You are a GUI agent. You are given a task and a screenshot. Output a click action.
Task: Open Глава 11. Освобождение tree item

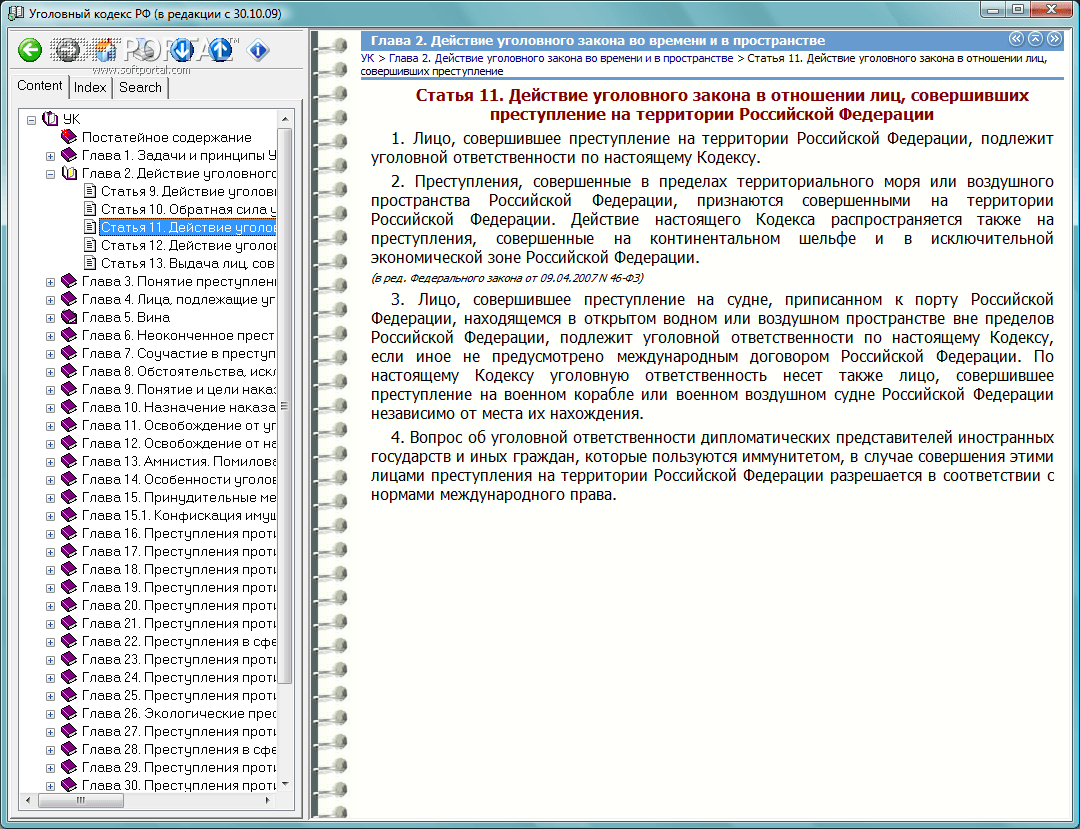click(x=178, y=425)
